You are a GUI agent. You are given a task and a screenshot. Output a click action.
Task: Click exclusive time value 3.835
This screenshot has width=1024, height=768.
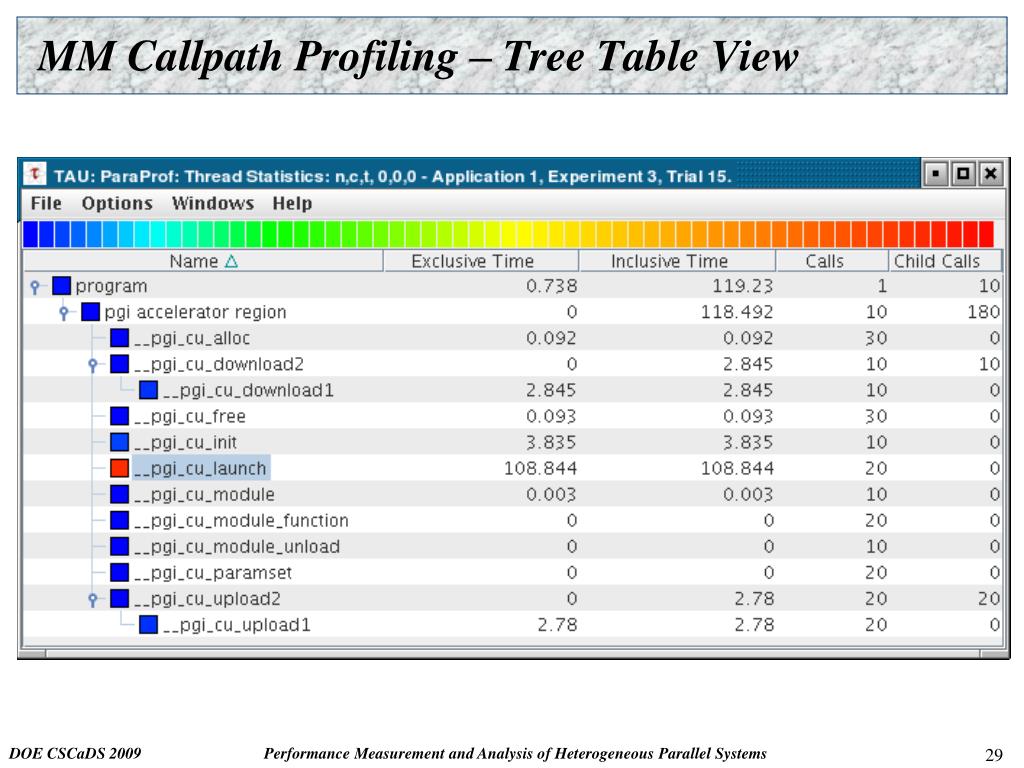[x=552, y=442]
